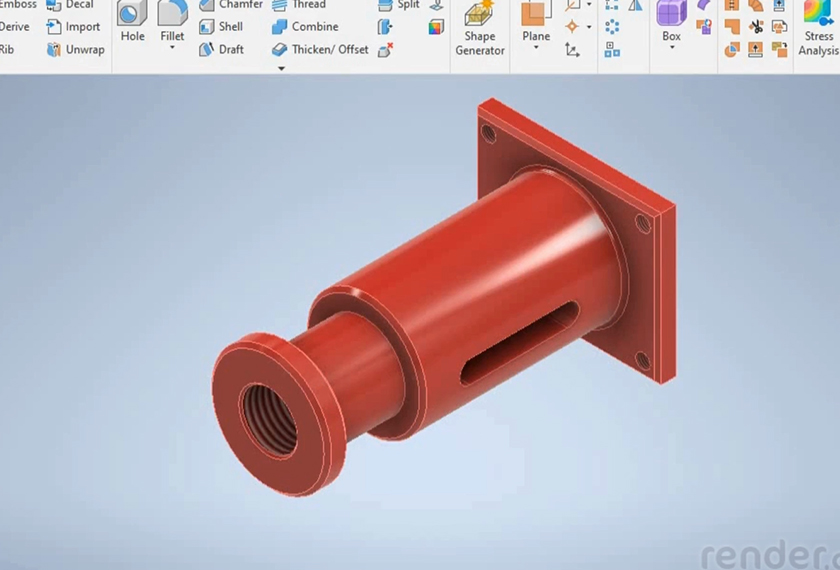
Task: Expand the Box freeform dropdown
Action: click(671, 48)
